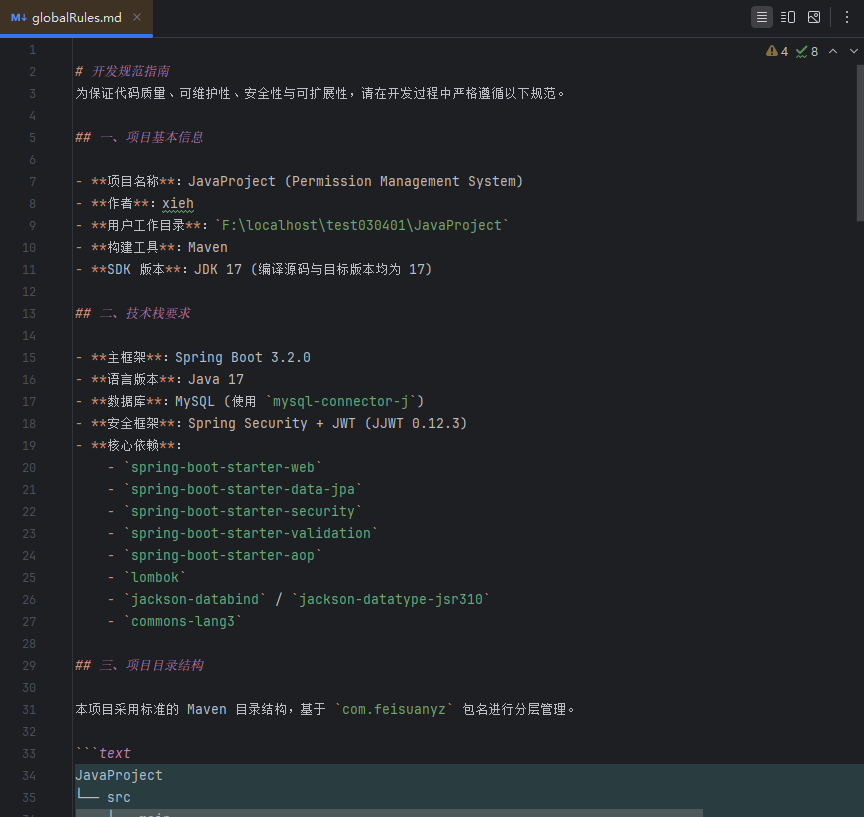The width and height of the screenshot is (864, 817).
Task: Go to next highlighted error arrow
Action: pos(852,51)
